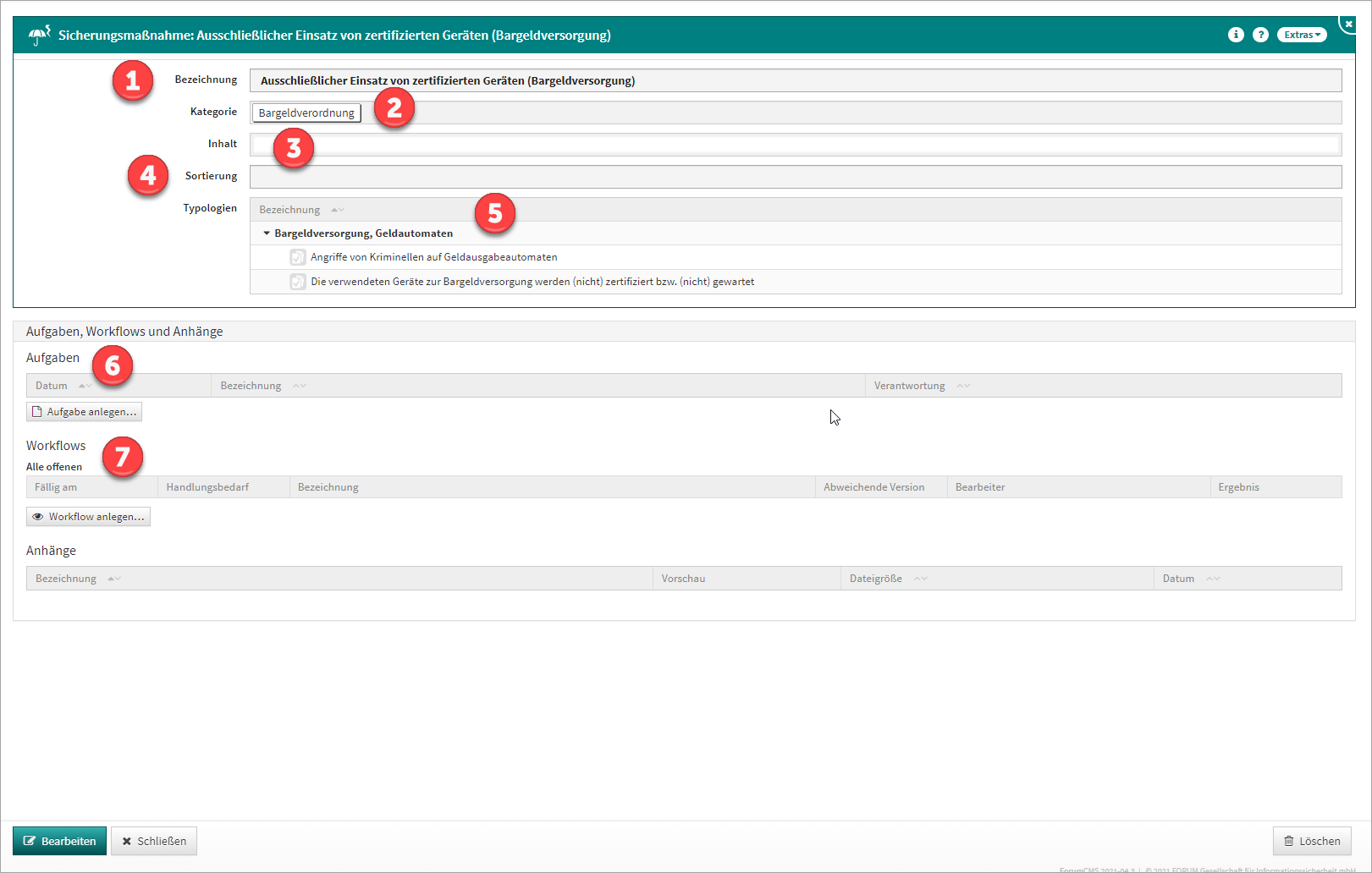
Task: Click the info icon in the header
Action: [1236, 35]
